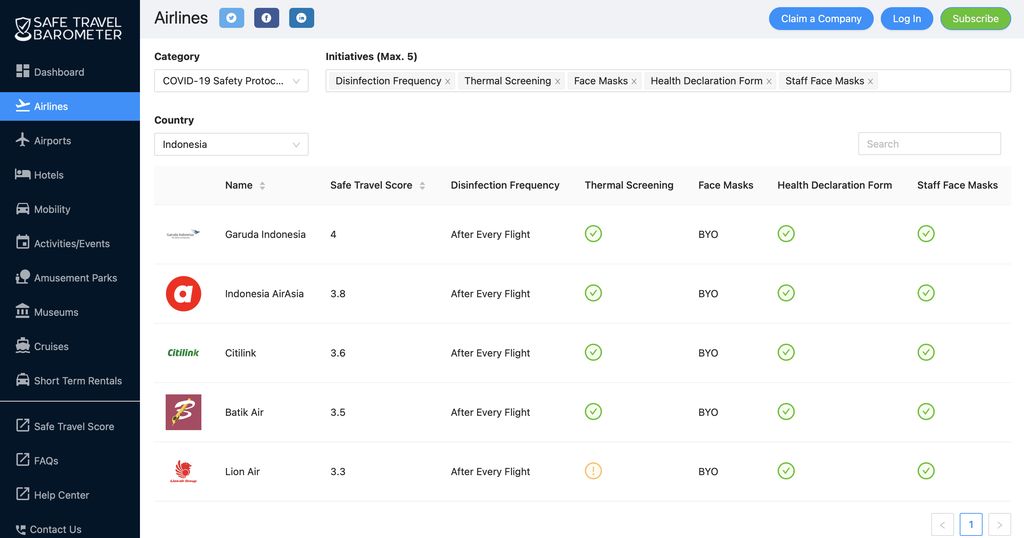Open Dashboard from the sidebar
The image size is (1024, 538).
coord(70,72)
